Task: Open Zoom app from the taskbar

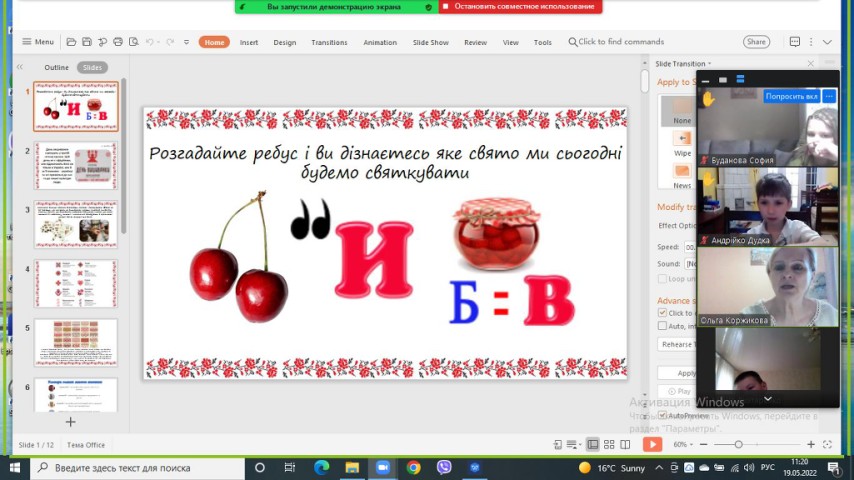Action: (x=381, y=467)
